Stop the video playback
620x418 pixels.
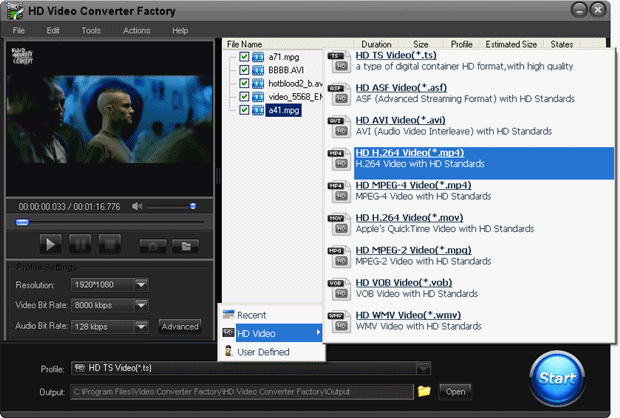coord(110,244)
